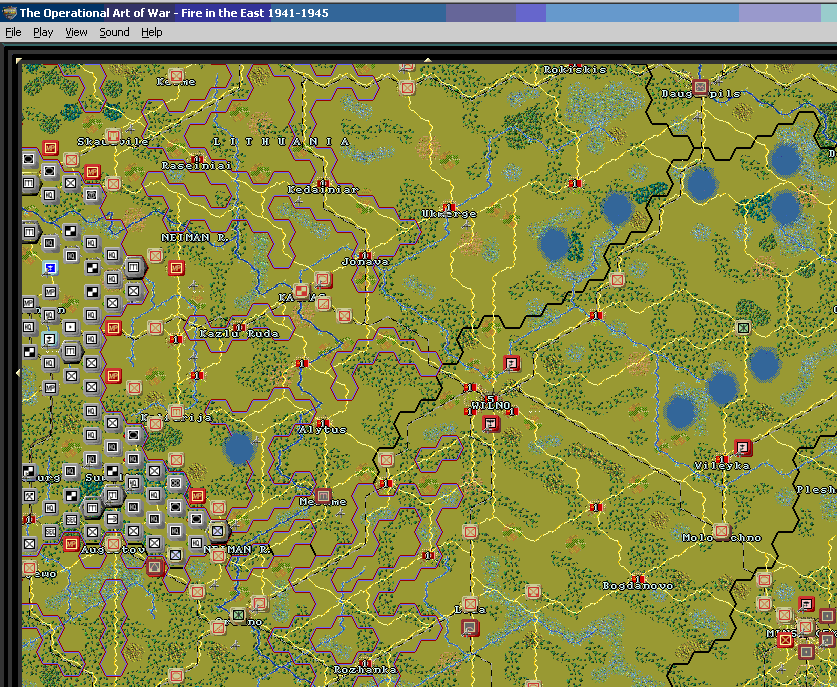Click the objective flag at Bogdanovo
This screenshot has width=838, height=688.
click(x=638, y=579)
